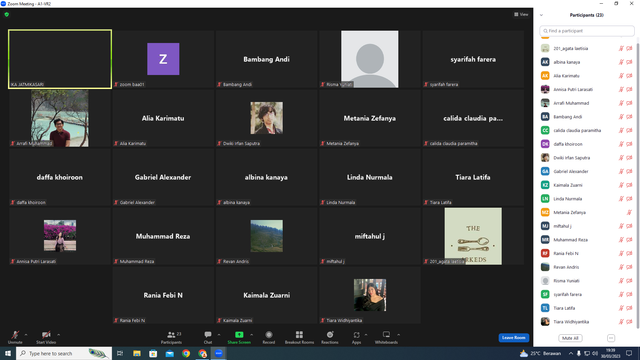
Task: Toggle muted mic icon for Revan Andris
Action: [x=621, y=267]
